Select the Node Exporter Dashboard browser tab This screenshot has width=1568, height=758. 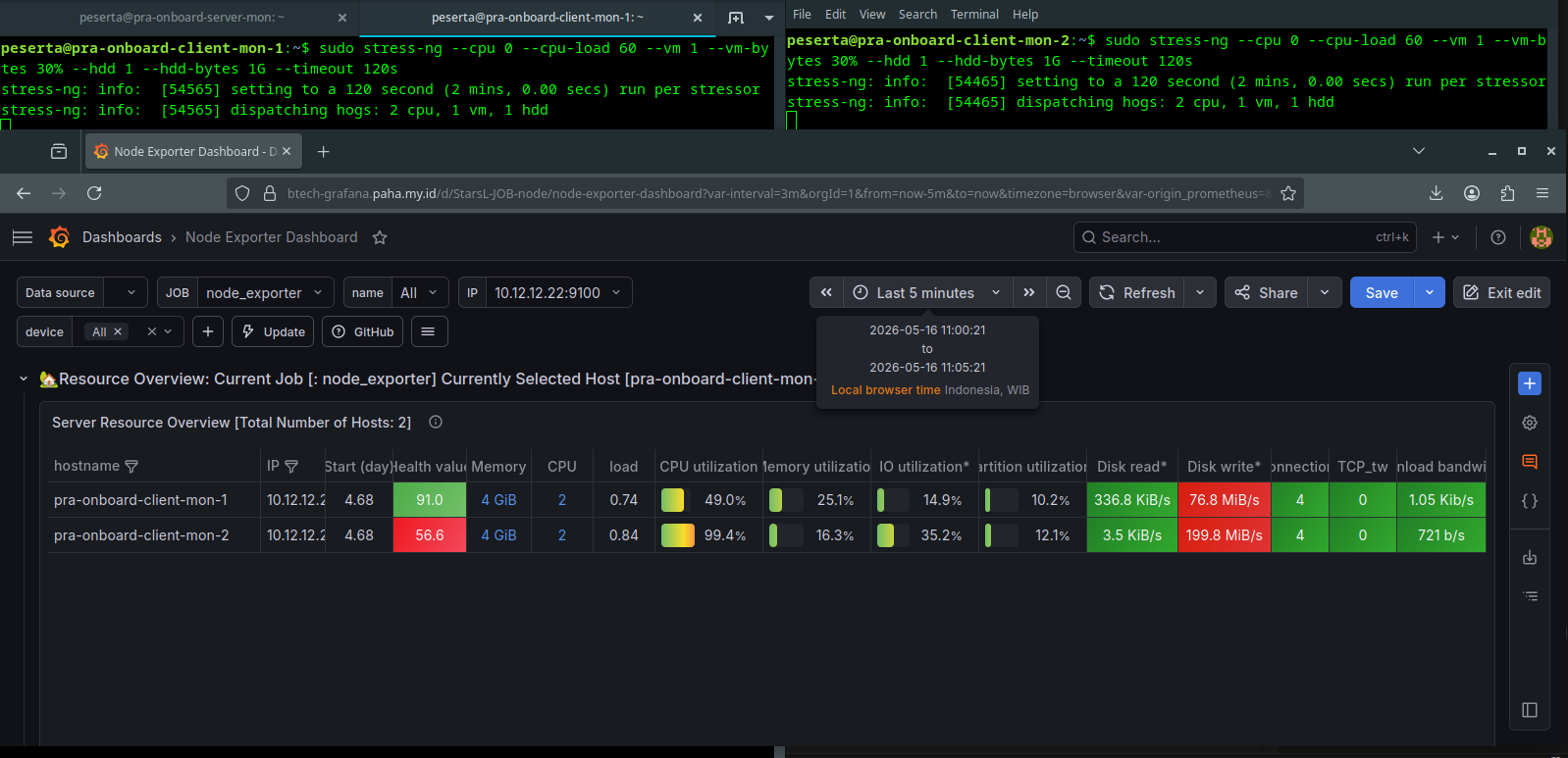pyautogui.click(x=194, y=151)
